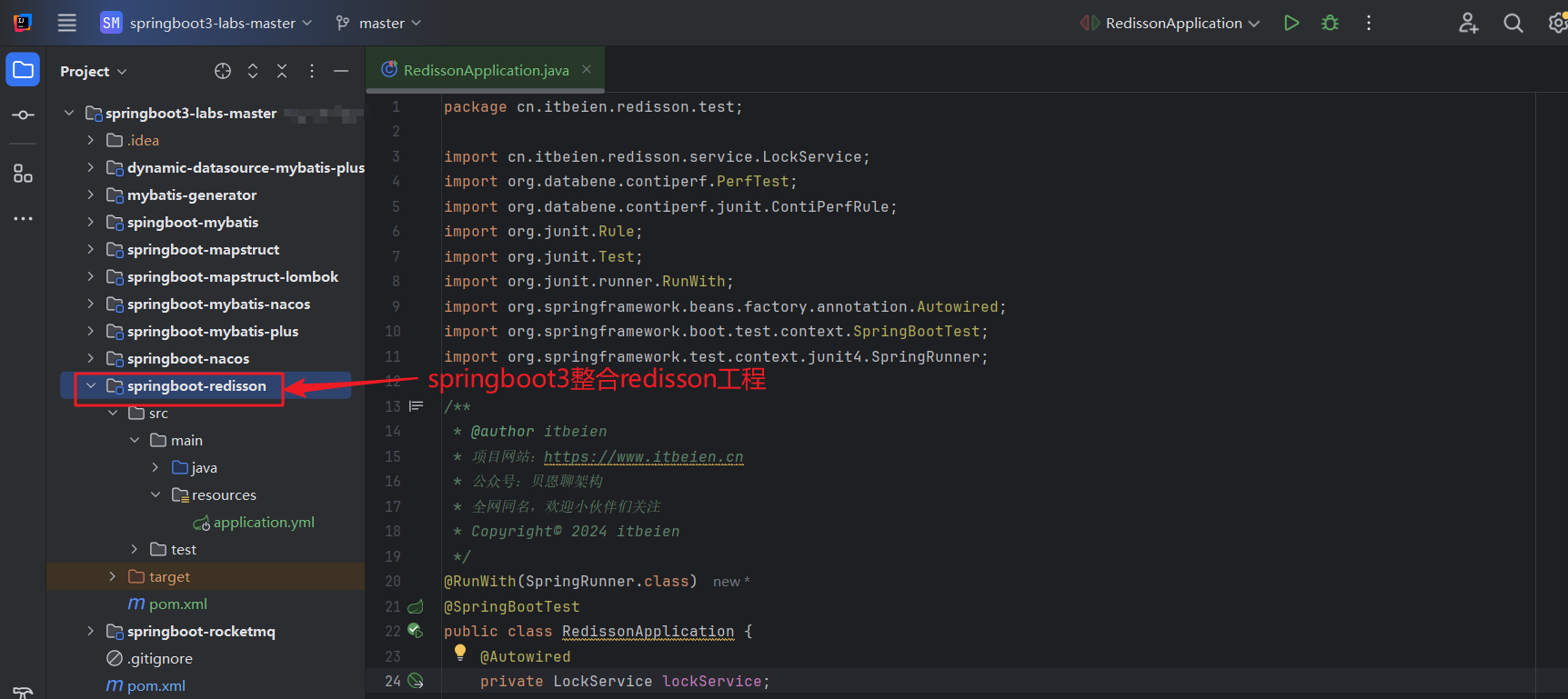Click the run test gutter icon on line 22
This screenshot has width=1568, height=699.
pyautogui.click(x=416, y=631)
